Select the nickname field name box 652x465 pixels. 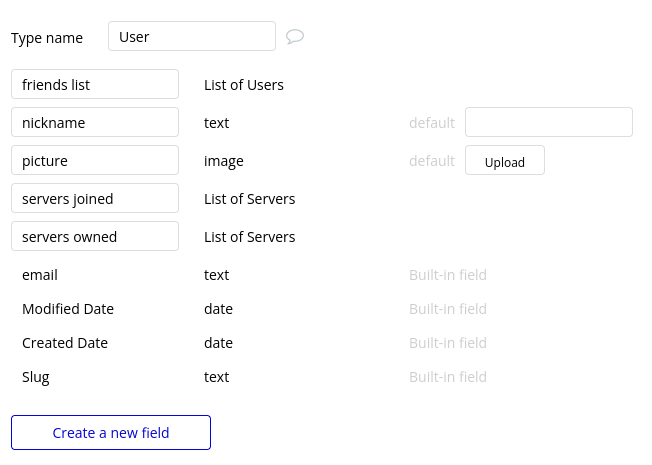click(x=95, y=122)
